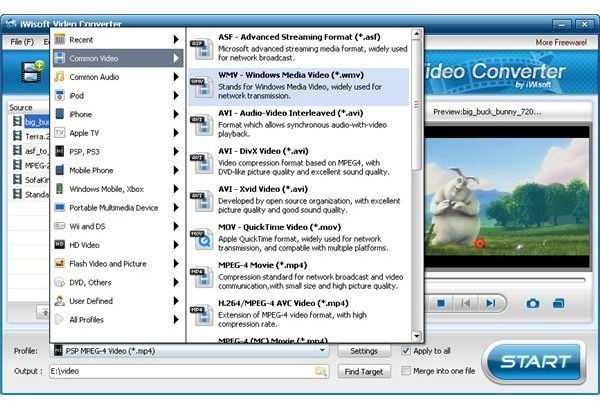Click the Big Buck Bunny preview video

507,197
